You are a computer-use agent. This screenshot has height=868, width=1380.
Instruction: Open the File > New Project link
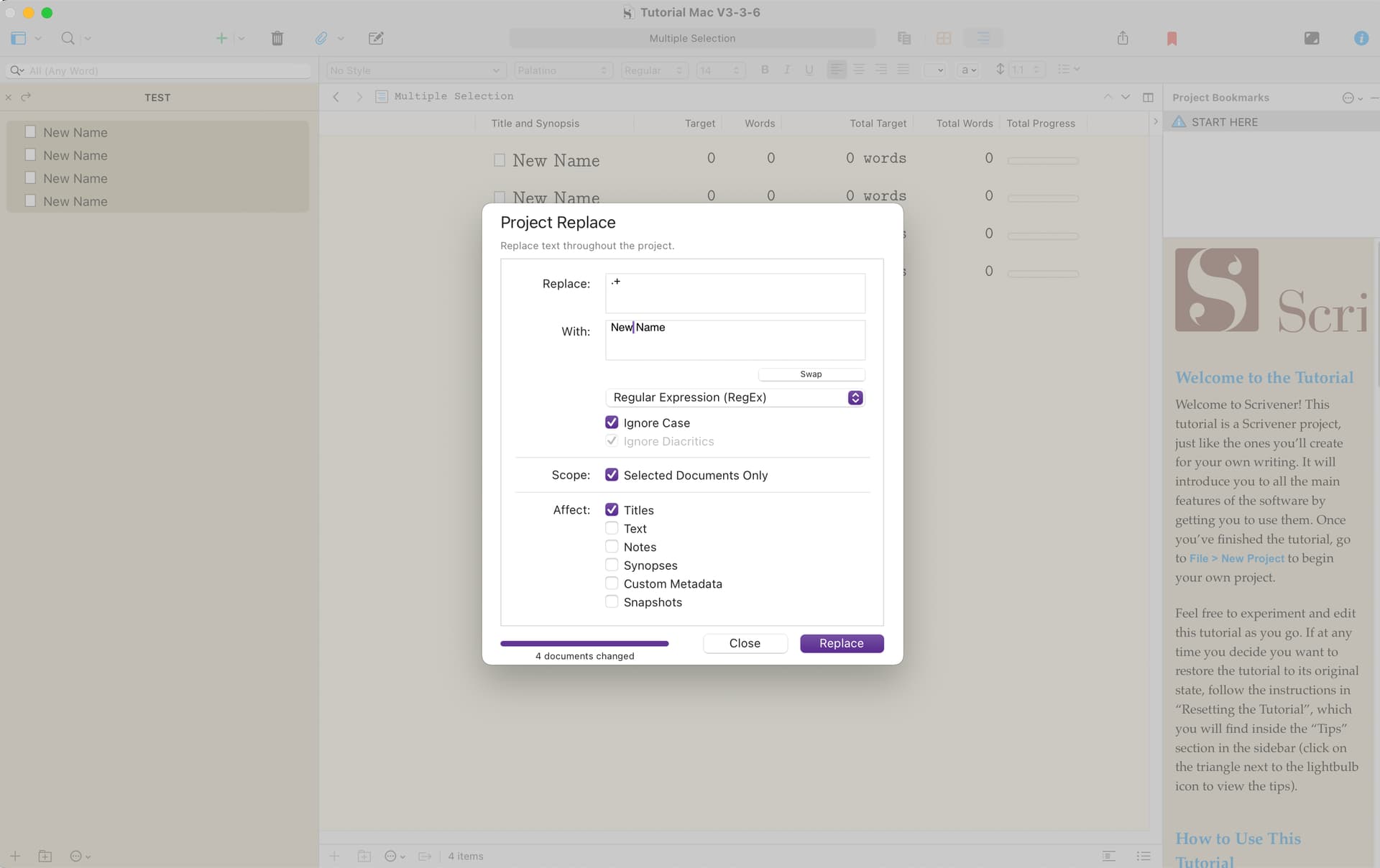[1236, 558]
